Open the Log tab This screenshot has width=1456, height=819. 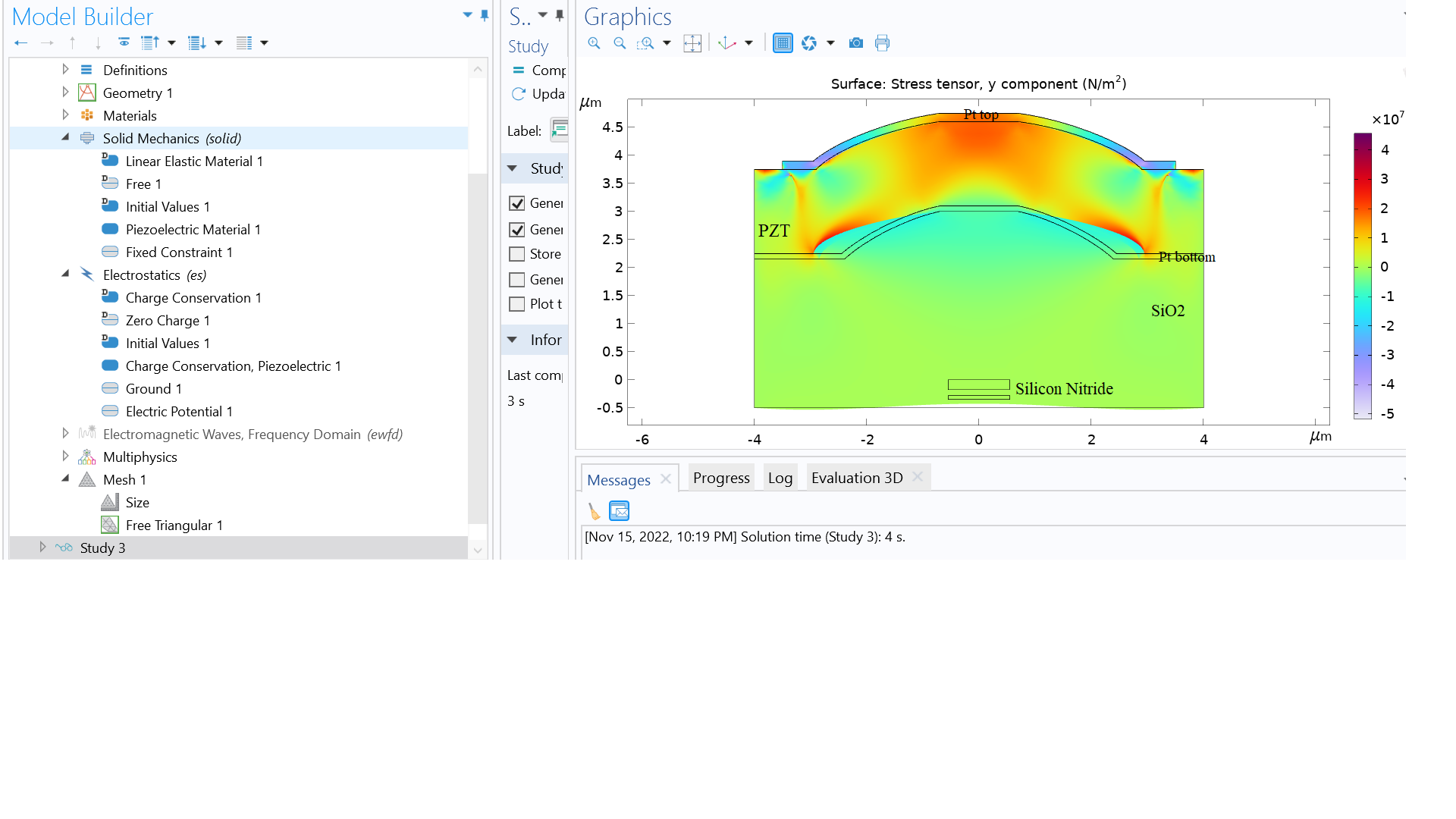click(x=780, y=478)
